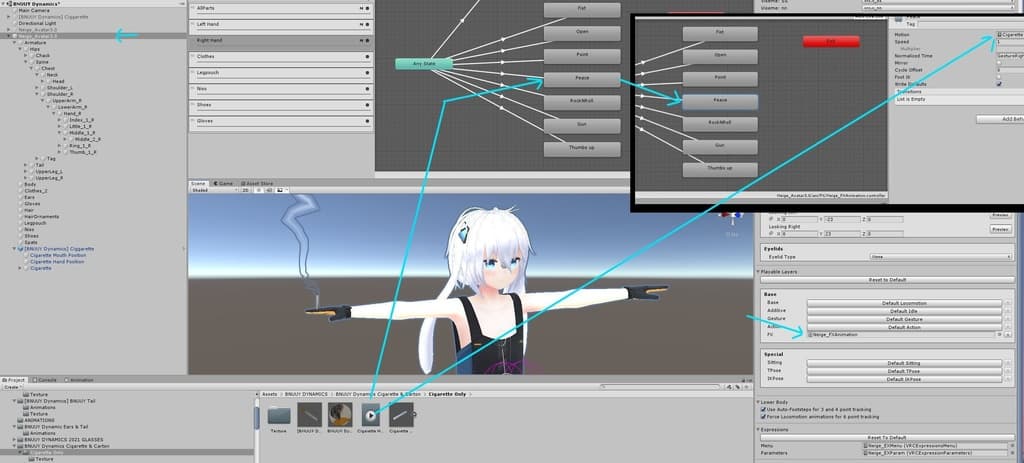Switch to the Game tab

tap(223, 184)
